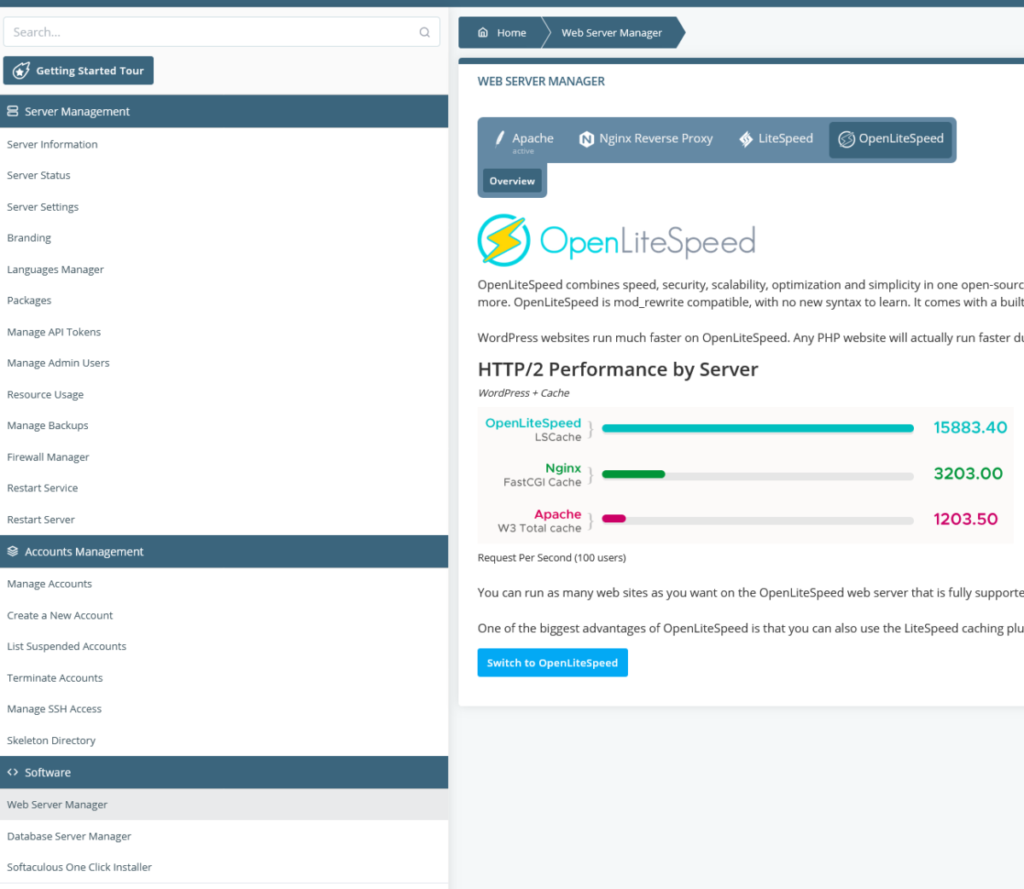
Task: Go to Home in the breadcrumb
Action: coord(502,33)
